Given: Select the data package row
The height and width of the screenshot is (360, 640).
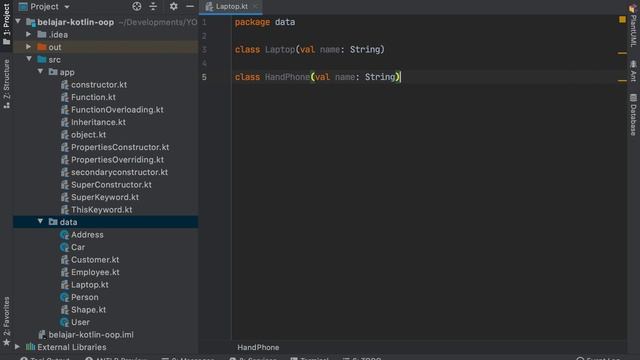Looking at the screenshot, I should [105, 222].
